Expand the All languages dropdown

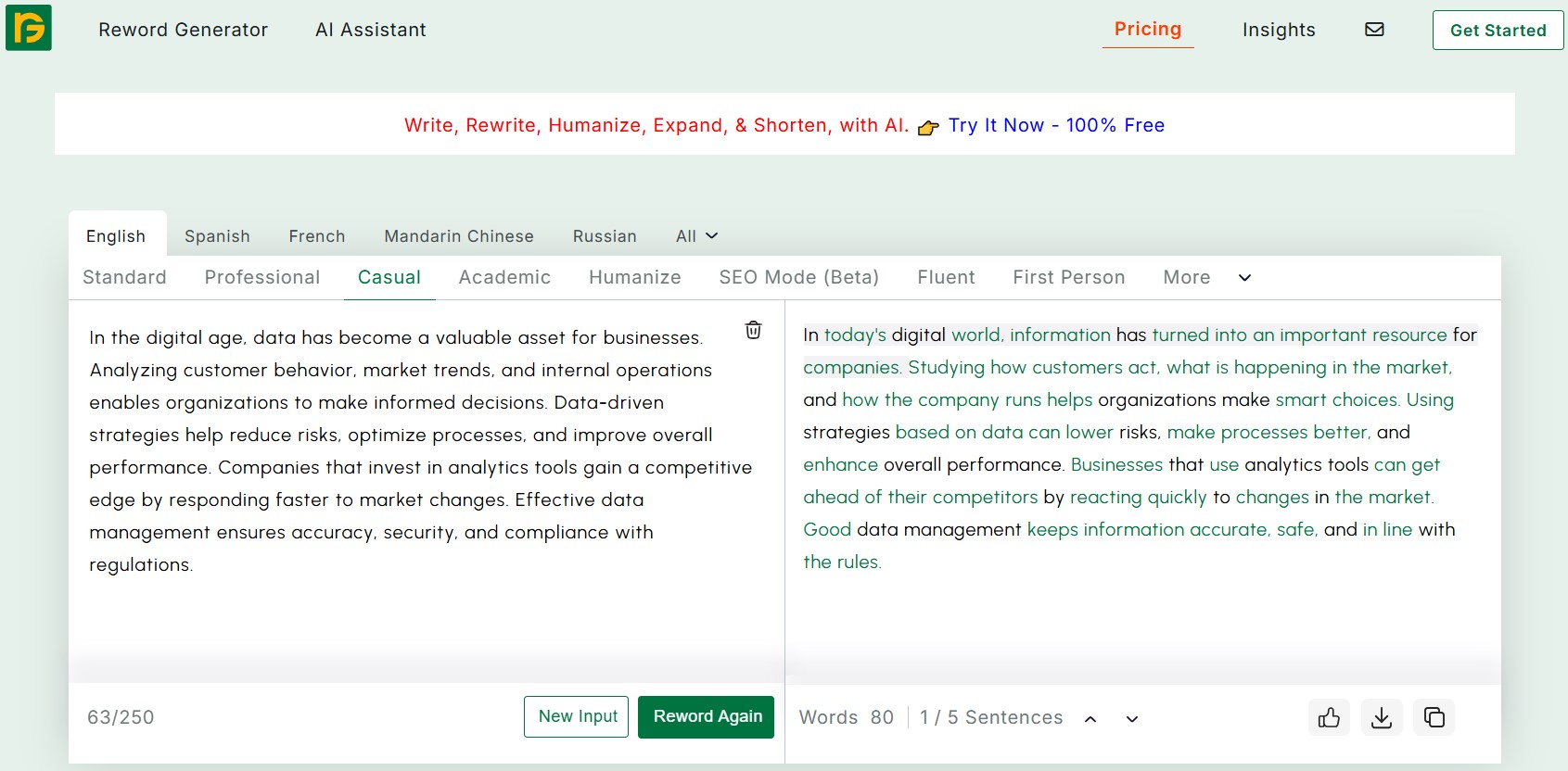[697, 236]
